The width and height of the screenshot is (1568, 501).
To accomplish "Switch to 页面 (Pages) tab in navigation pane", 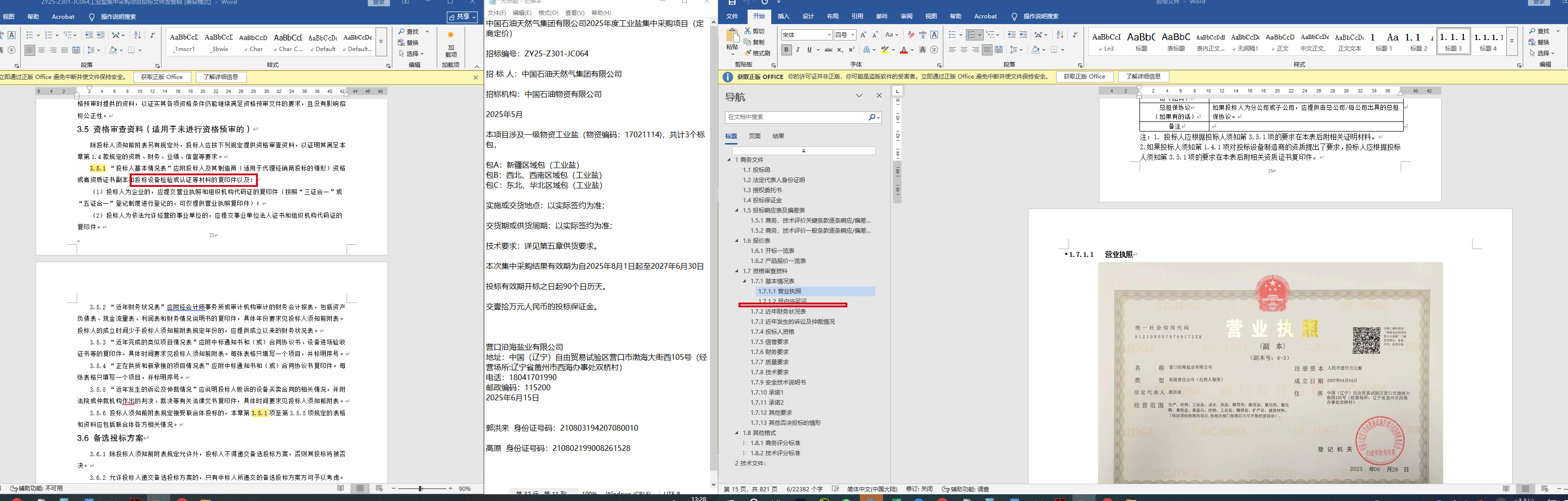I will 755,136.
